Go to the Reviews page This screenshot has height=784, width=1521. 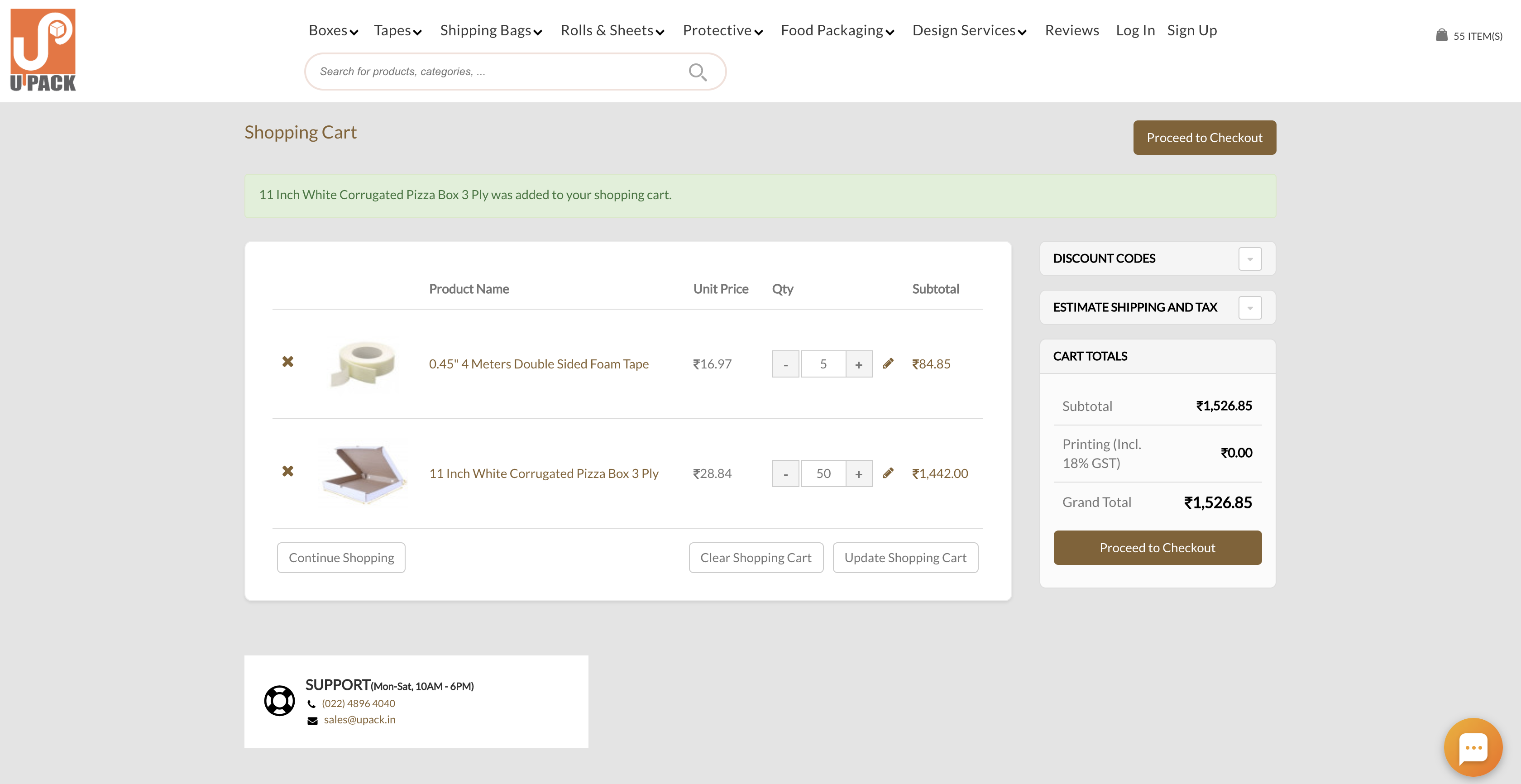(1071, 31)
